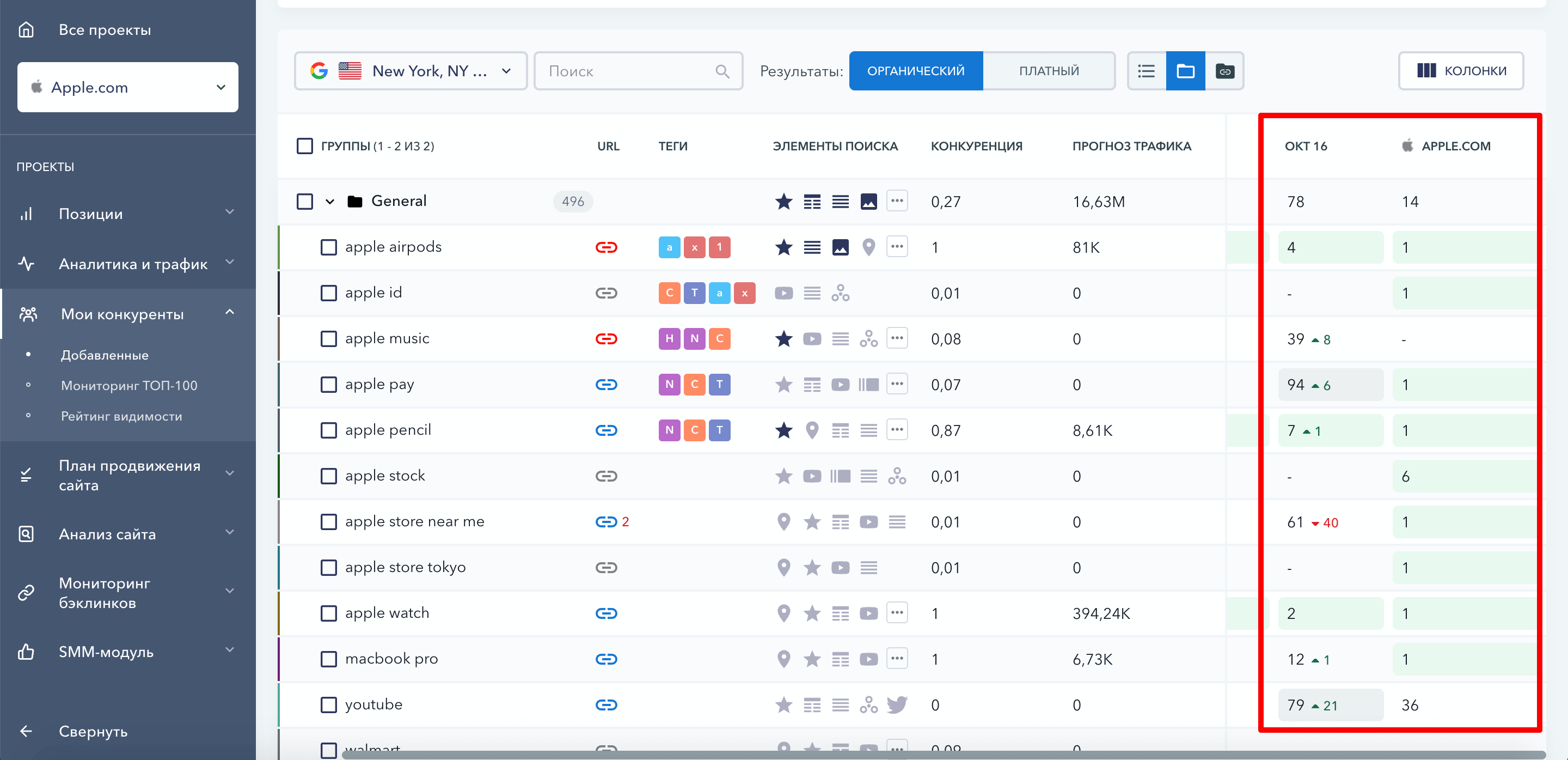Click the search magnifier icon
1568x760 pixels.
click(722, 71)
